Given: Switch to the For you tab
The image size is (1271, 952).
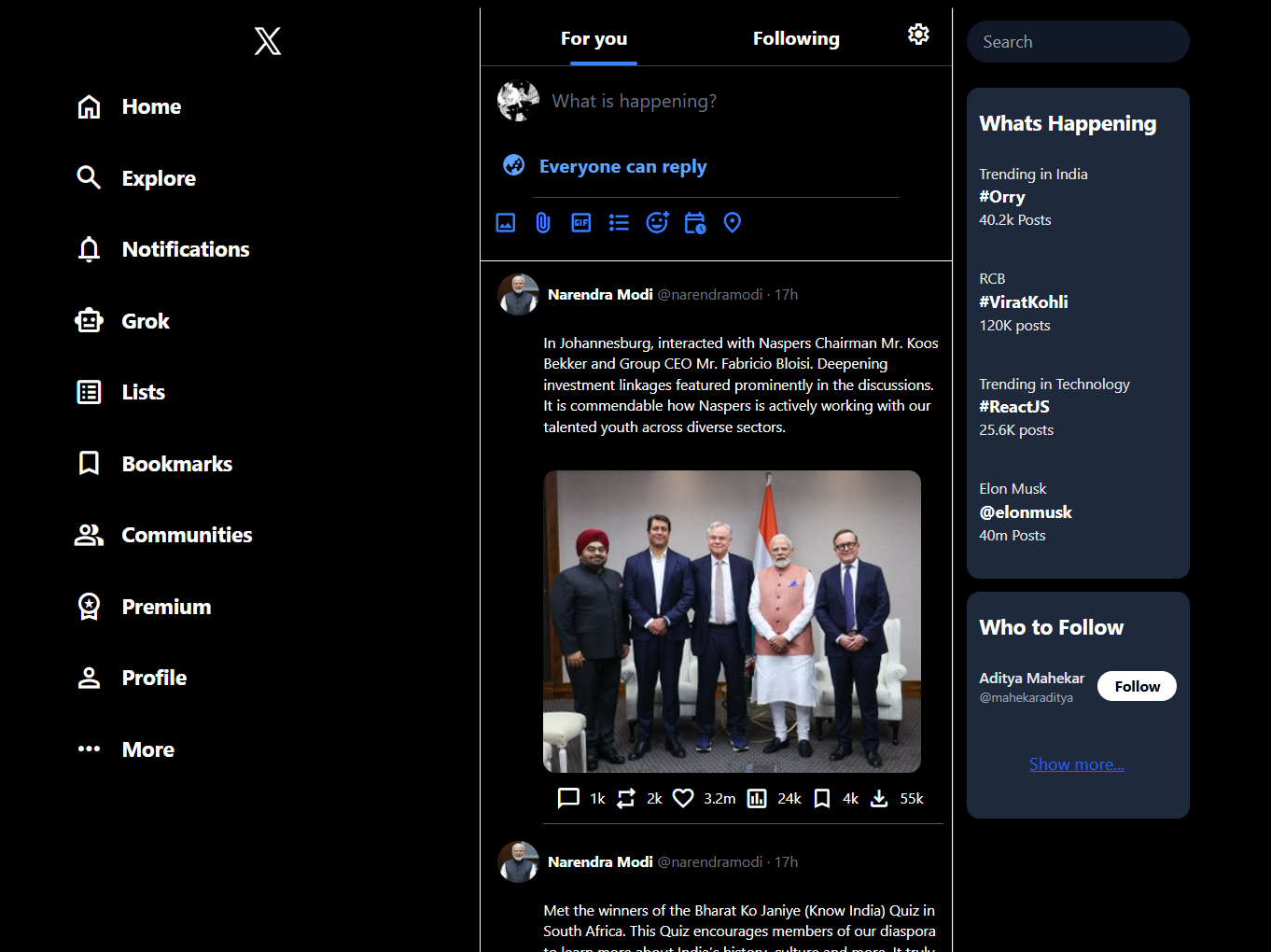Looking at the screenshot, I should click(594, 38).
